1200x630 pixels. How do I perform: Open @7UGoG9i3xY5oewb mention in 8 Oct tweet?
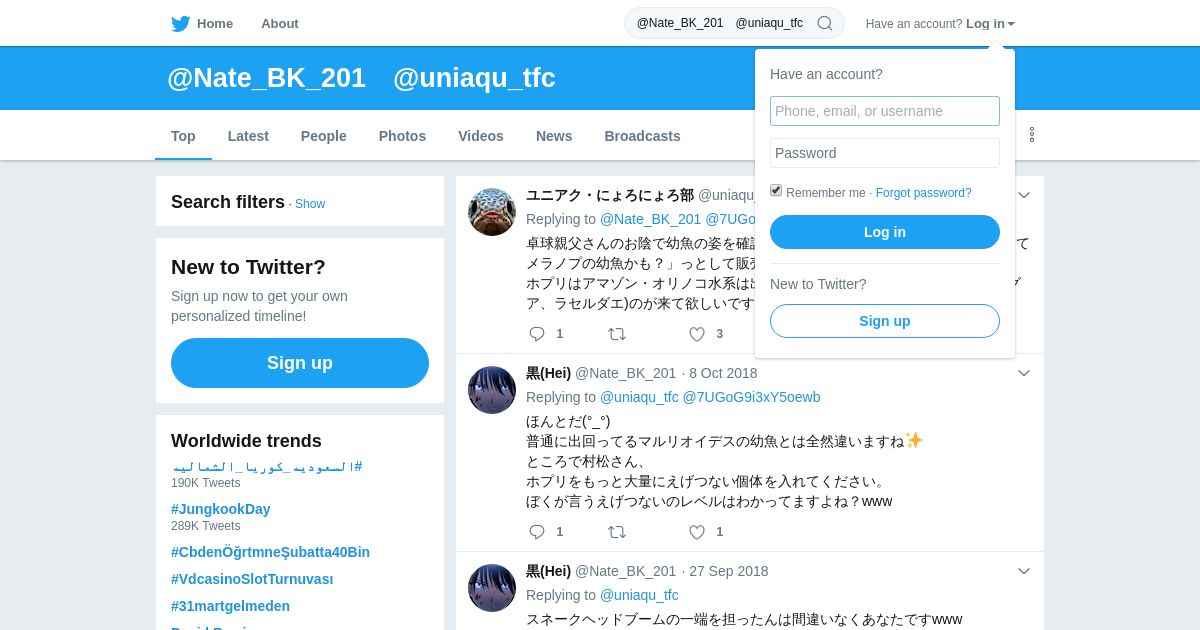(x=751, y=397)
